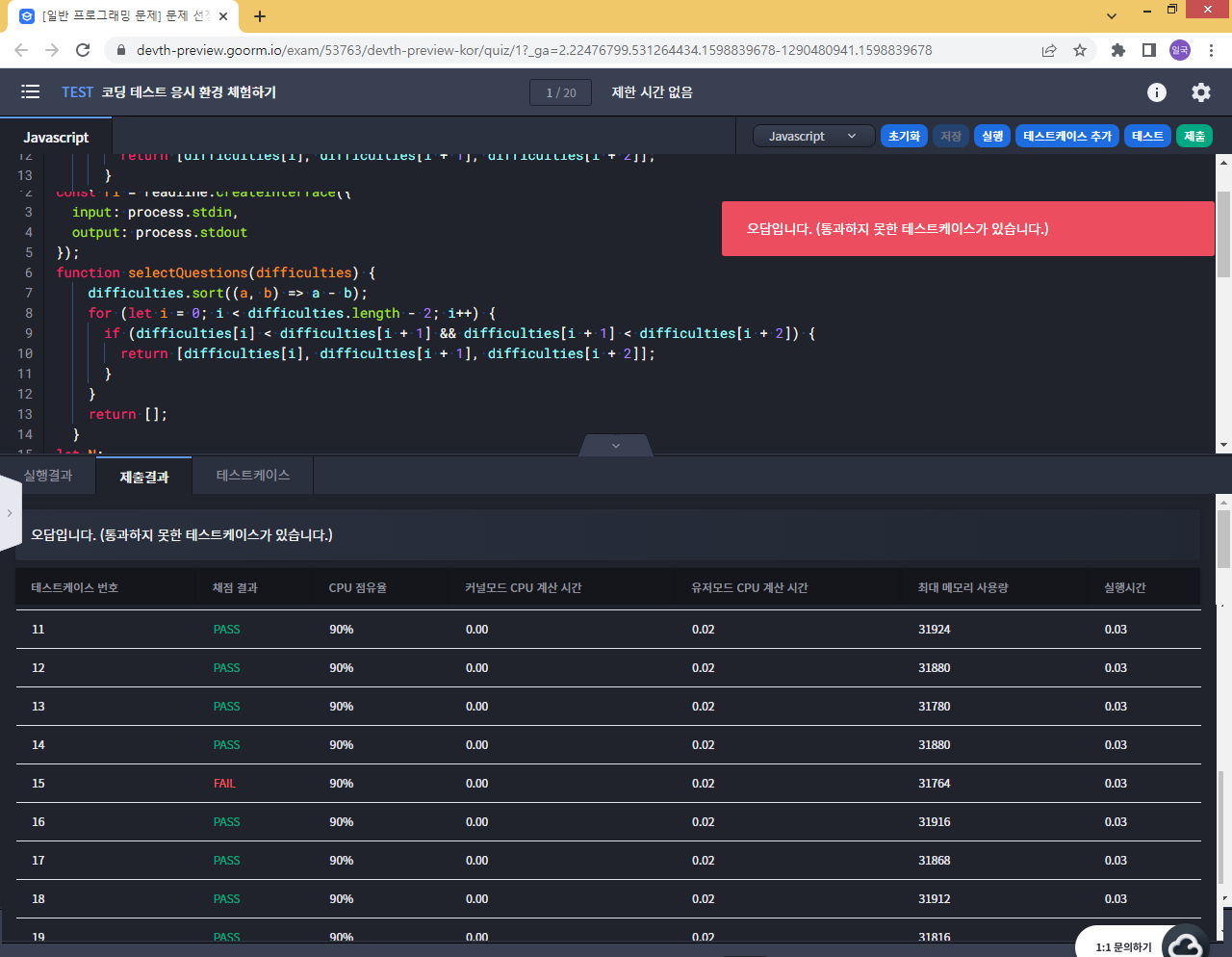Viewport: 1232px width, 957px height.
Task: Share this page icon in address bar
Action: 1049,50
